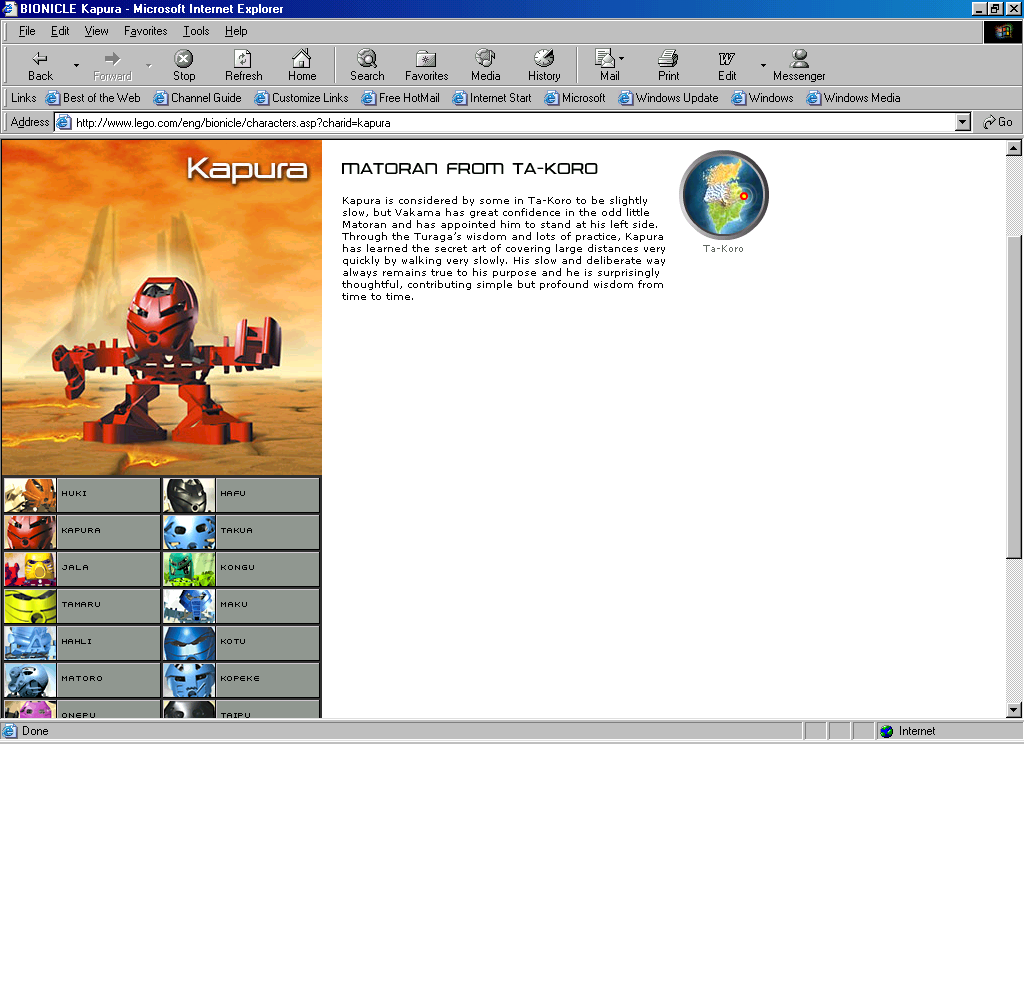Open Channel Guide links bar item
Image resolution: width=1024 pixels, height=1000 pixels.
click(198, 98)
